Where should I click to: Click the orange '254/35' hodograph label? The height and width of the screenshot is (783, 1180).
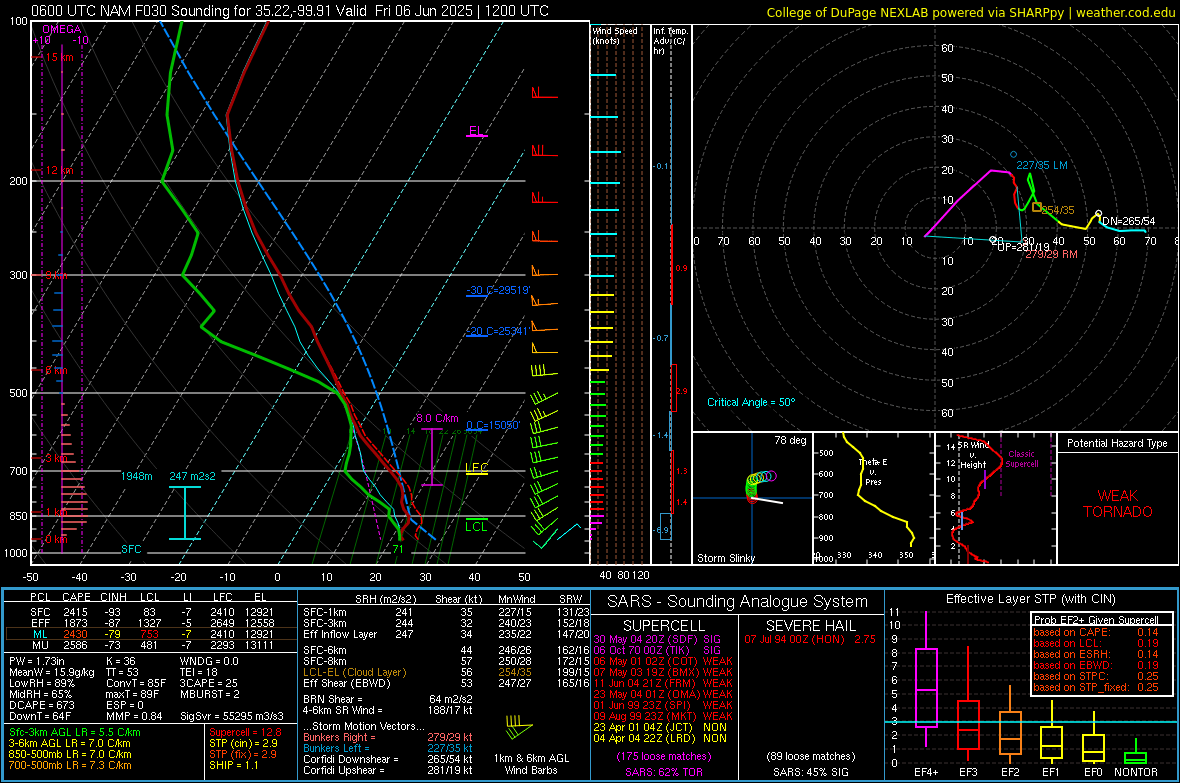click(x=1058, y=210)
